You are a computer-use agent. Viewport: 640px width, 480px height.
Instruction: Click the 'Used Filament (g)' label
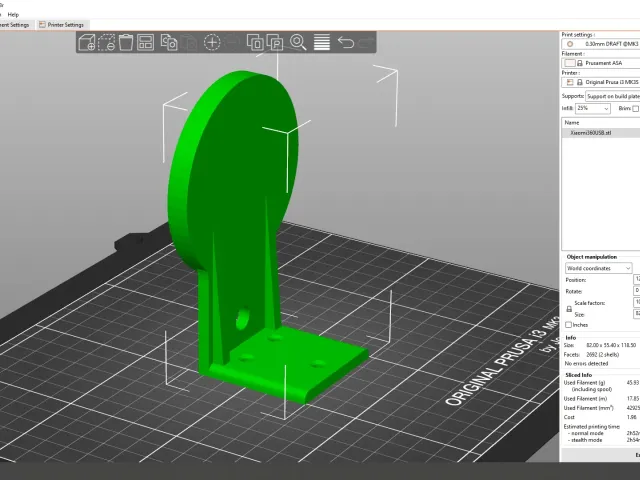point(584,383)
